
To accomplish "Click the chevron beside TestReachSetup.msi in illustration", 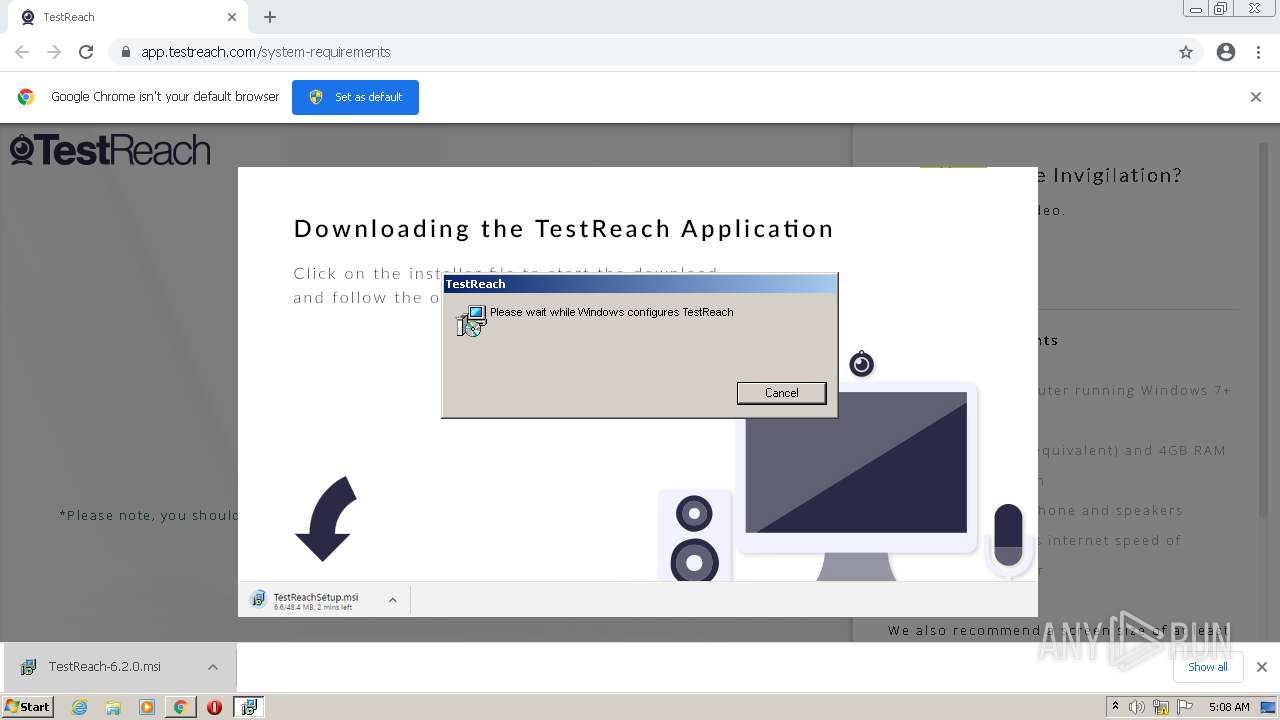I will pos(392,600).
